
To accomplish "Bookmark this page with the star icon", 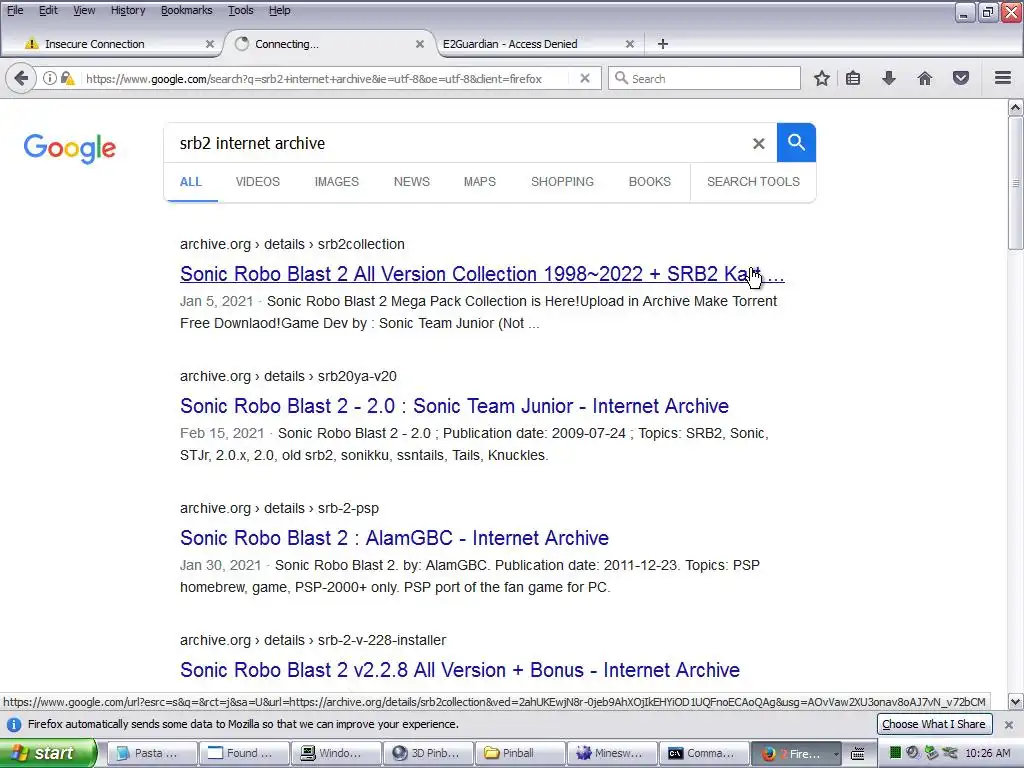I will pyautogui.click(x=822, y=78).
